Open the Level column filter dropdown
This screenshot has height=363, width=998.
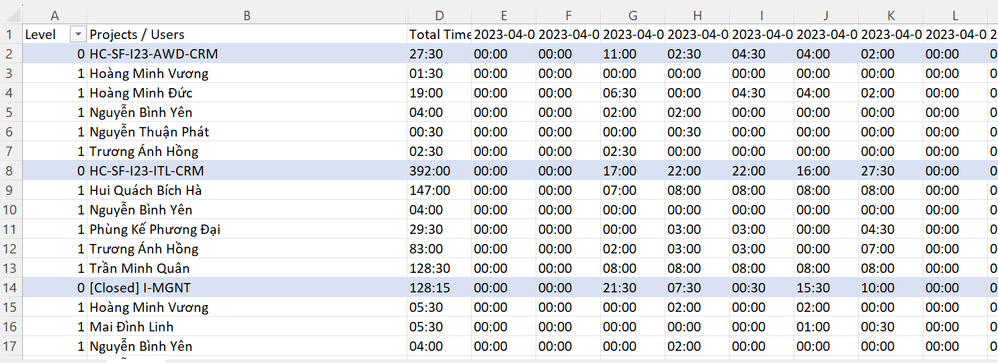tap(78, 34)
